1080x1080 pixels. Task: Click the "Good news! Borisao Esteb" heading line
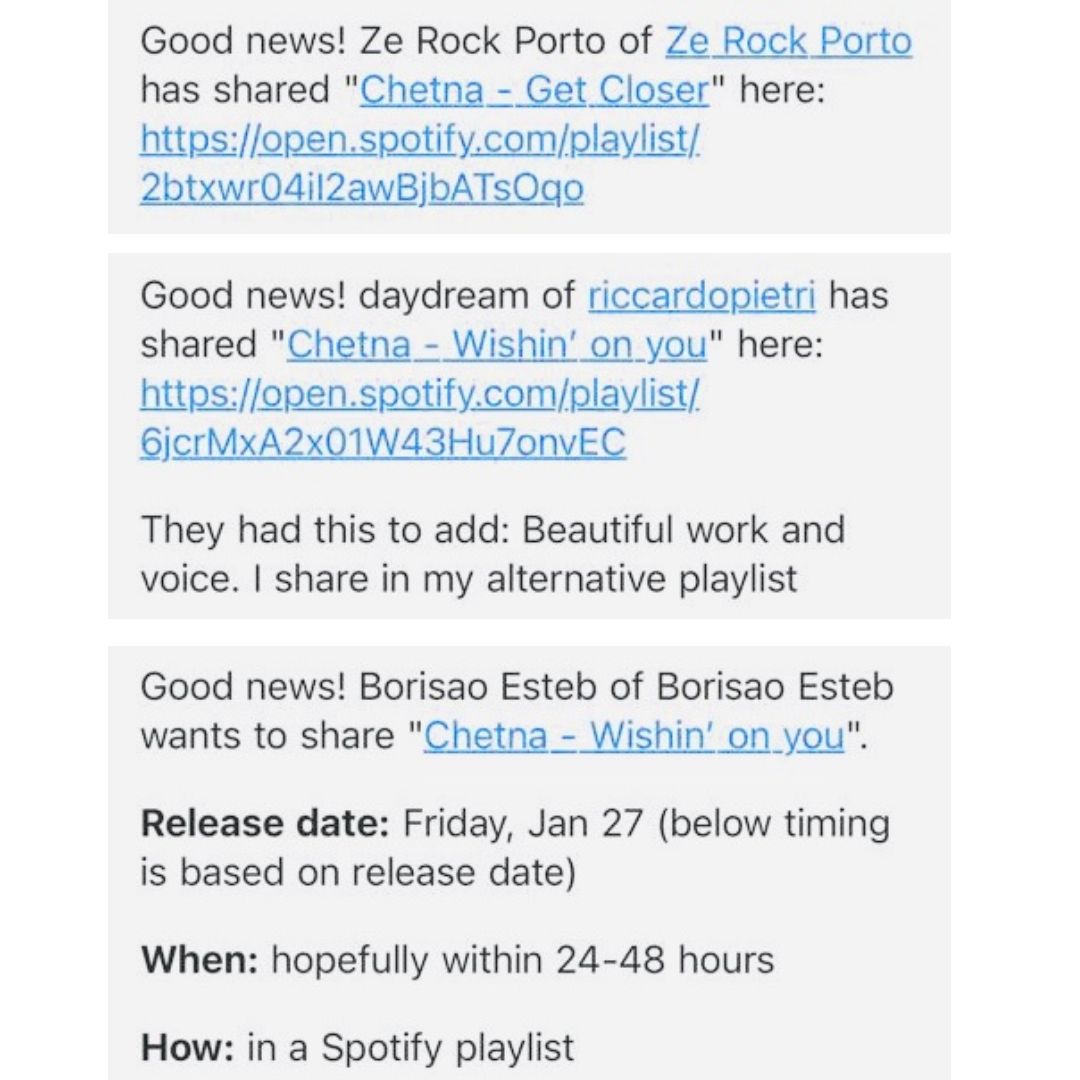click(x=517, y=687)
